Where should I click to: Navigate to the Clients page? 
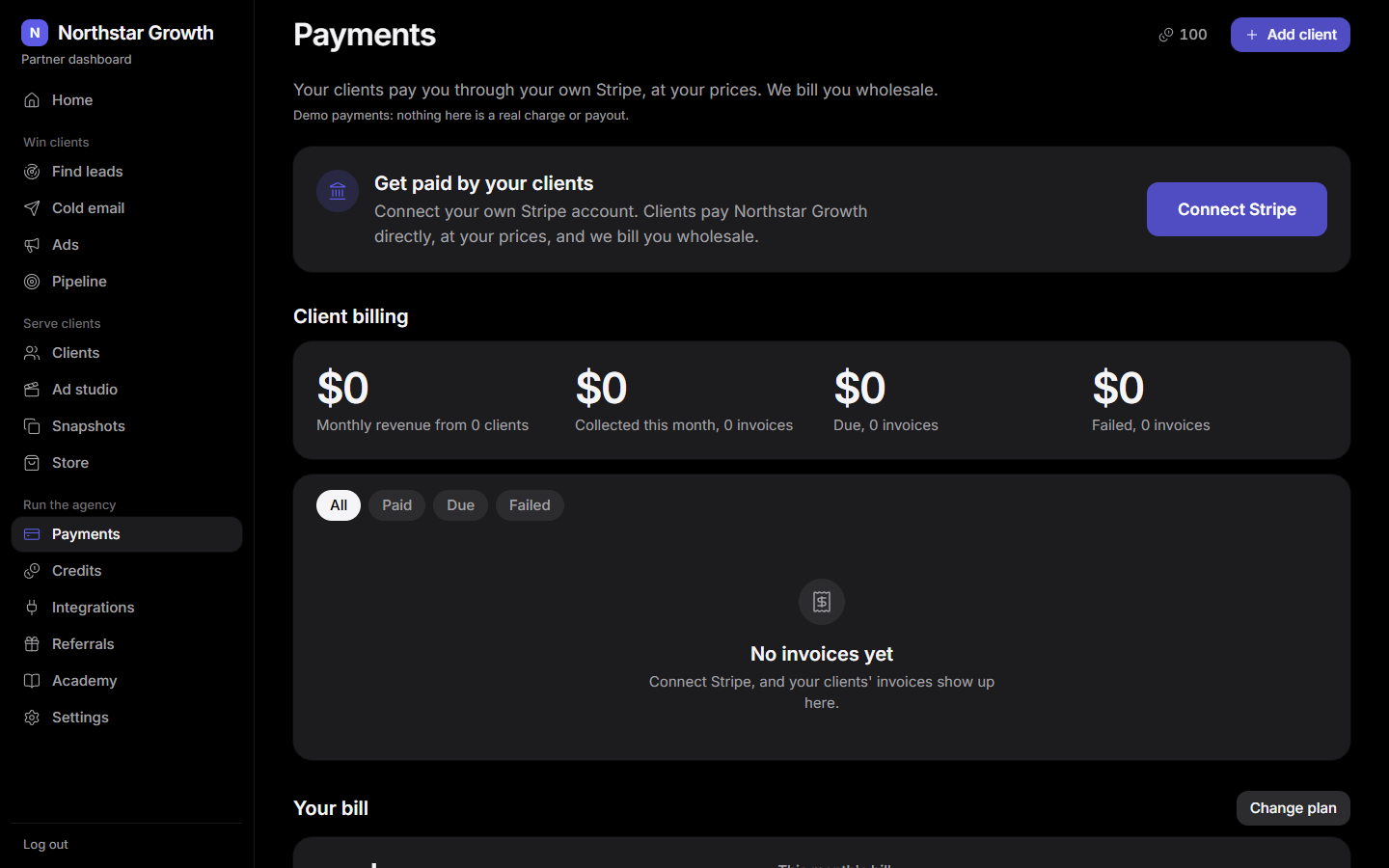pyautogui.click(x=126, y=353)
